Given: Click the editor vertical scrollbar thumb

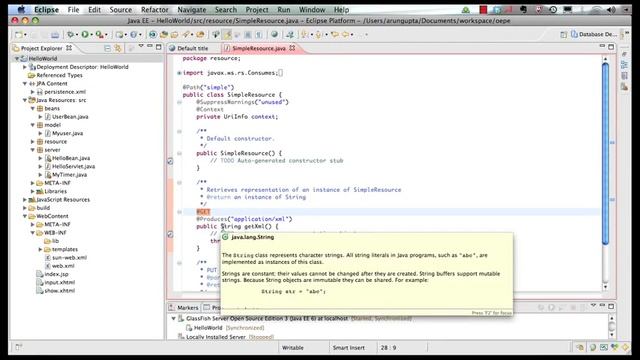Looking at the screenshot, I should click(606, 154).
